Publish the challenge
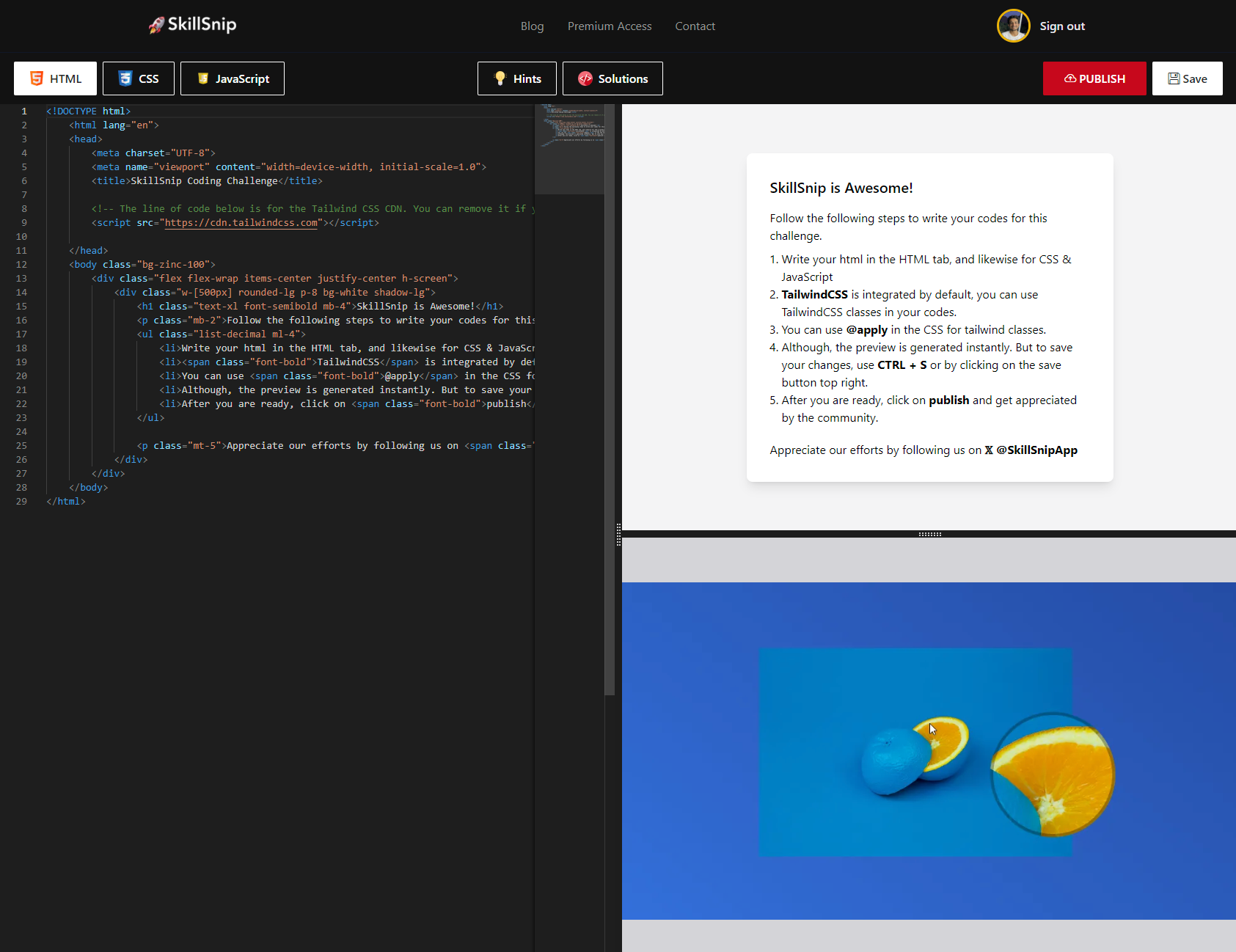This screenshot has width=1236, height=952. (1094, 78)
